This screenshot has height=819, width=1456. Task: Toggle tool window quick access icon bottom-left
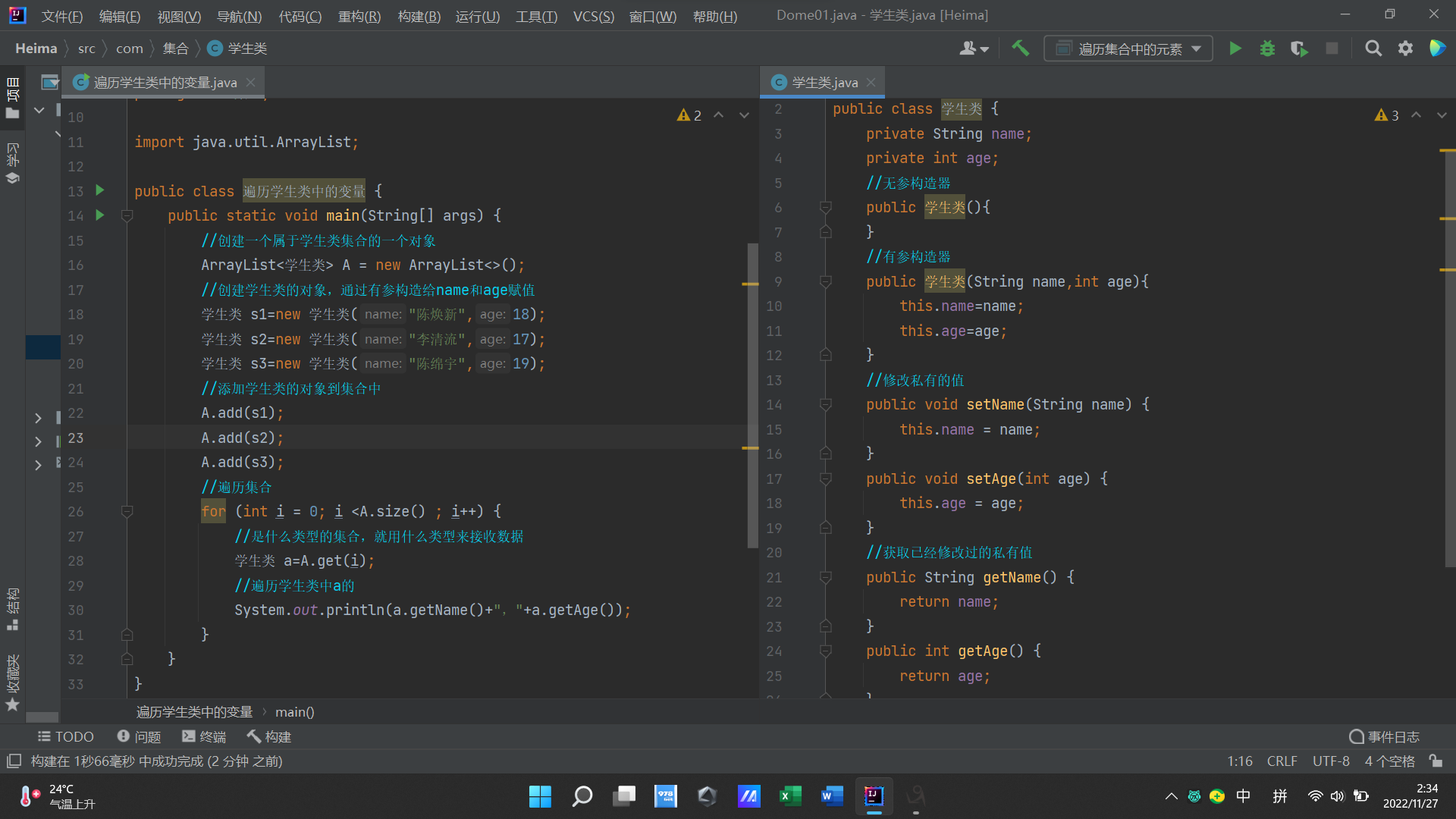(14, 761)
